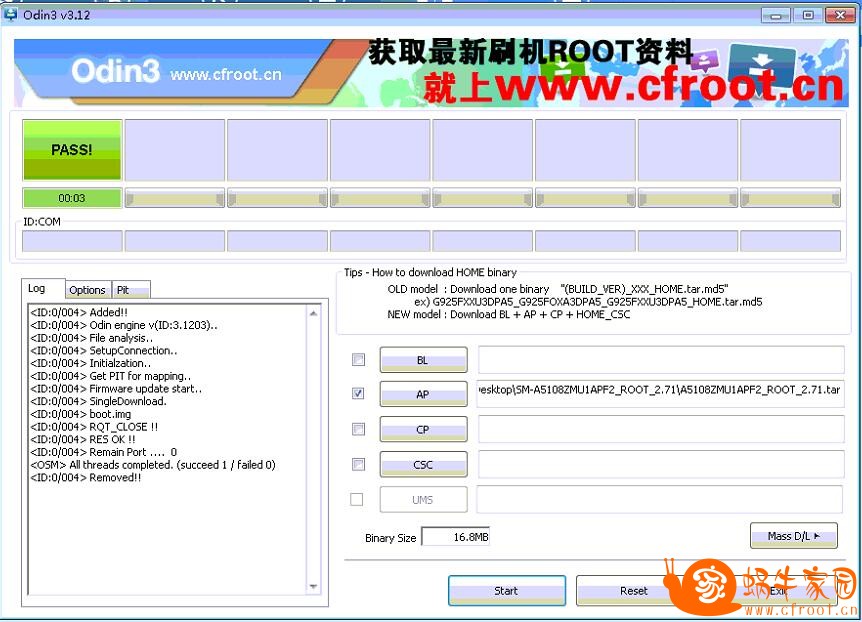Screen dimensions: 862x622
Task: Click the green PASS! status box
Action: (72, 150)
